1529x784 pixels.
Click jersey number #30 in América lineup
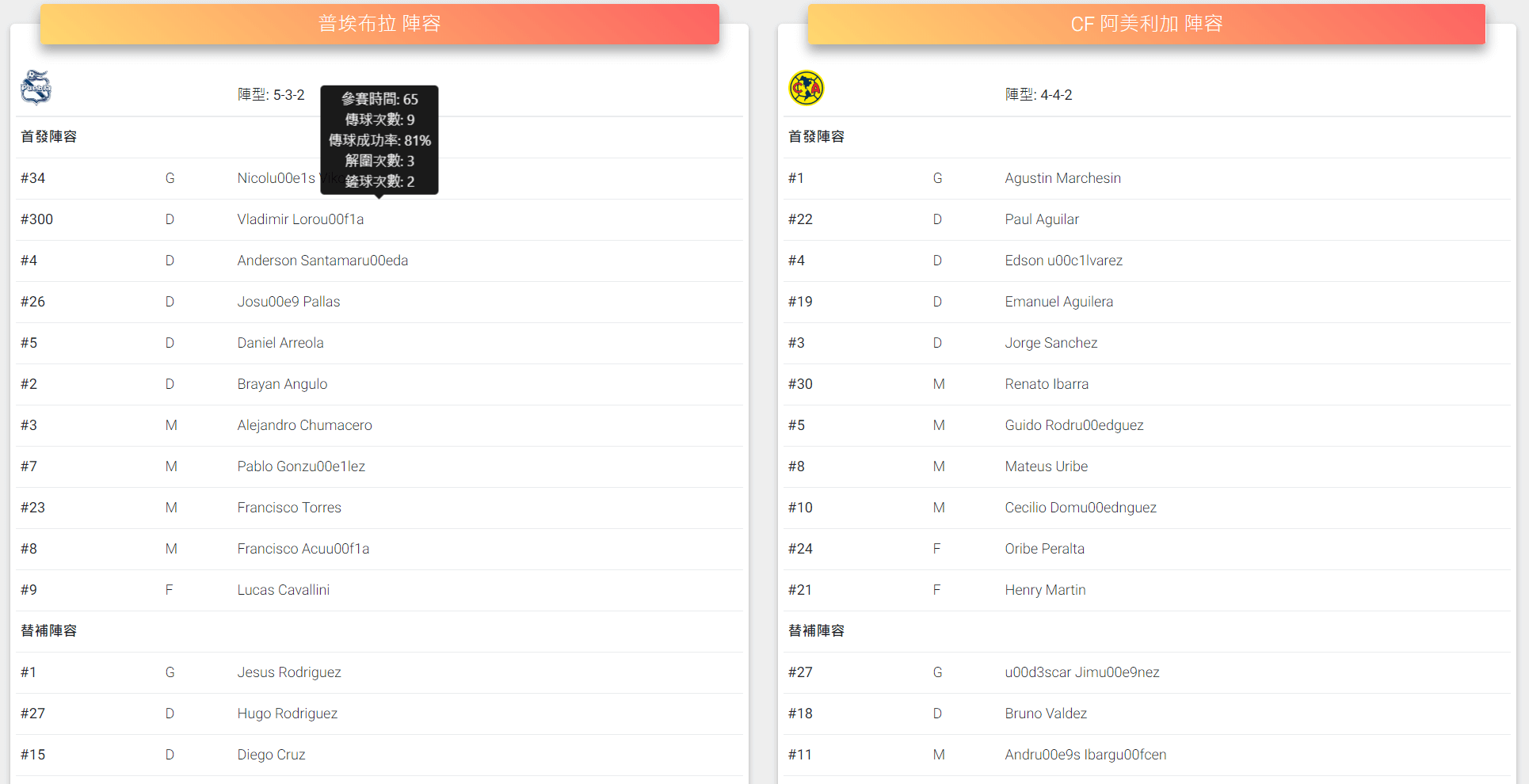(x=800, y=384)
